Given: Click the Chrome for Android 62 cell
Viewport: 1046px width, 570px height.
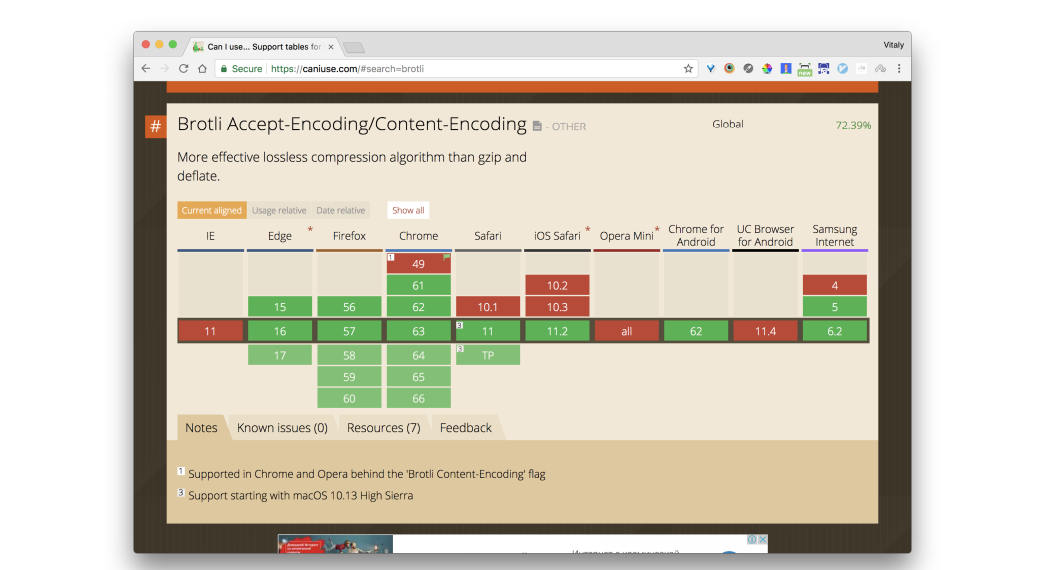Looking at the screenshot, I should point(696,331).
